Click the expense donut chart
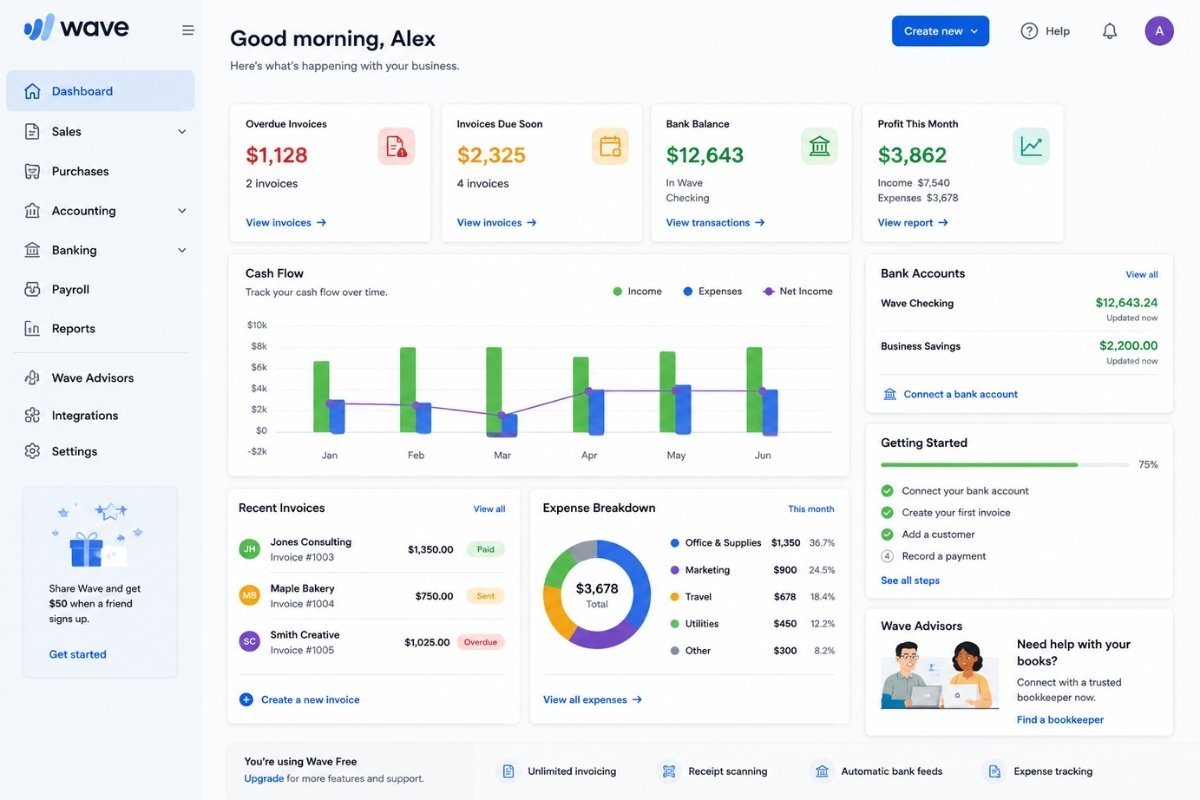Image resolution: width=1200 pixels, height=800 pixels. pos(597,594)
